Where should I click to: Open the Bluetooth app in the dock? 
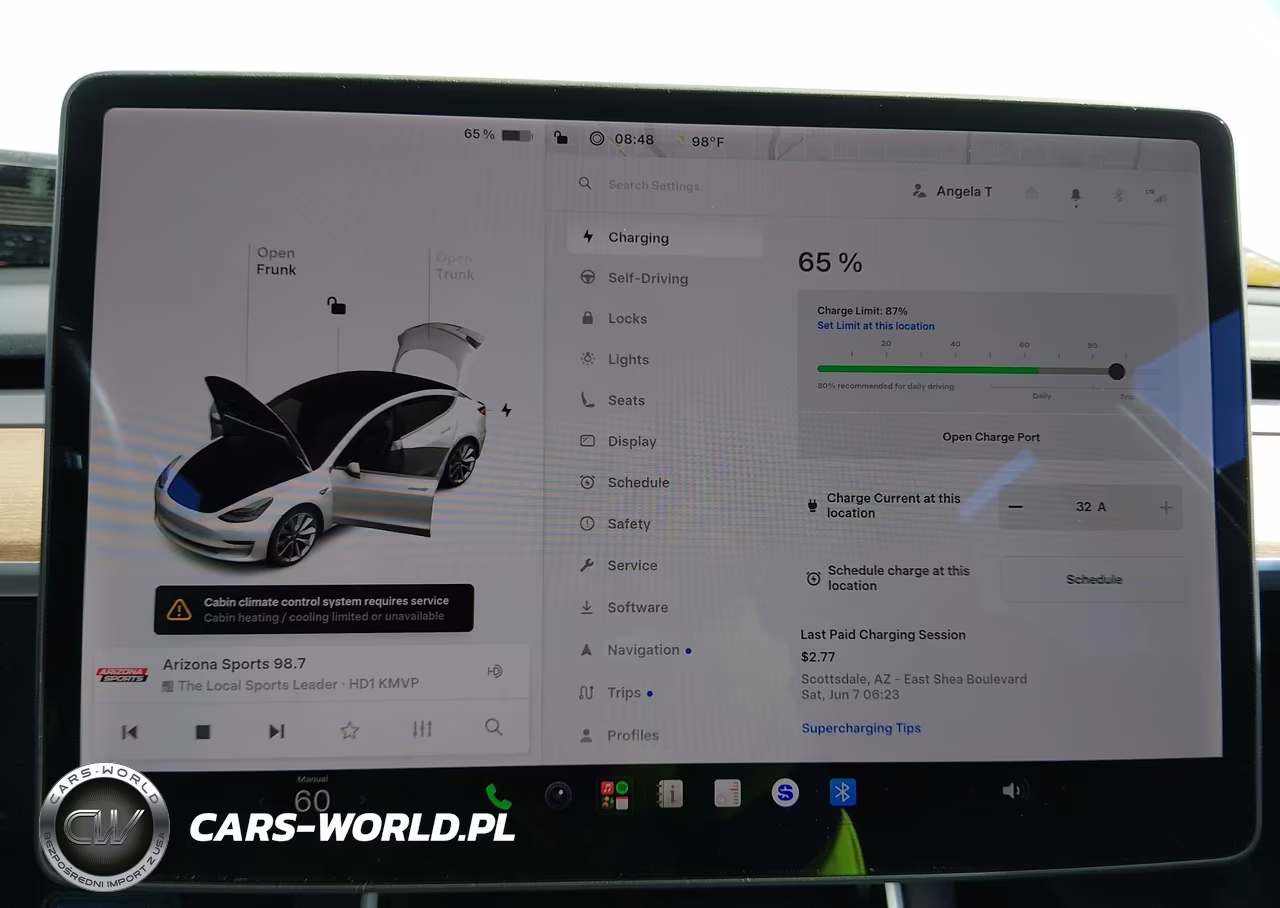[843, 793]
